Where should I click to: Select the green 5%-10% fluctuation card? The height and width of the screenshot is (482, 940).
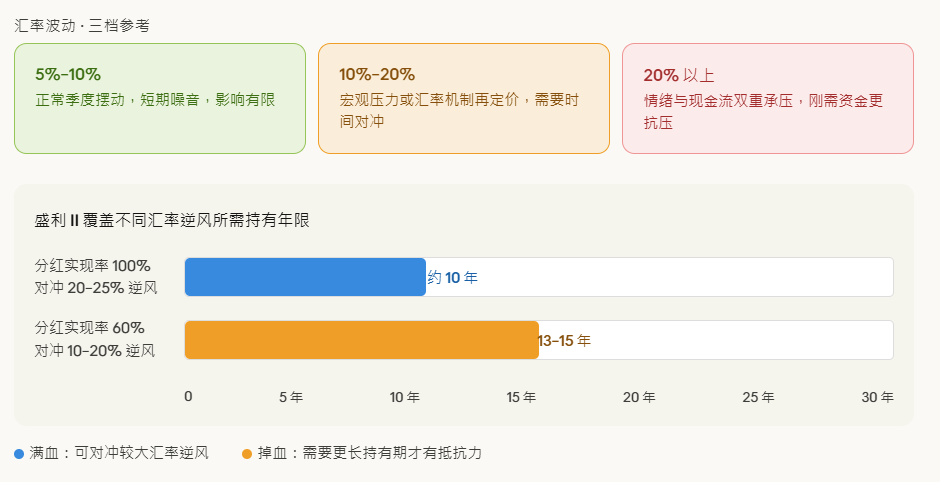point(160,98)
